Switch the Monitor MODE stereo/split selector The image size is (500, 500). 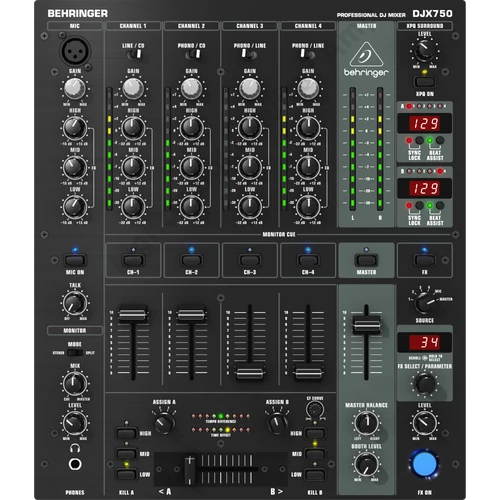(75, 353)
